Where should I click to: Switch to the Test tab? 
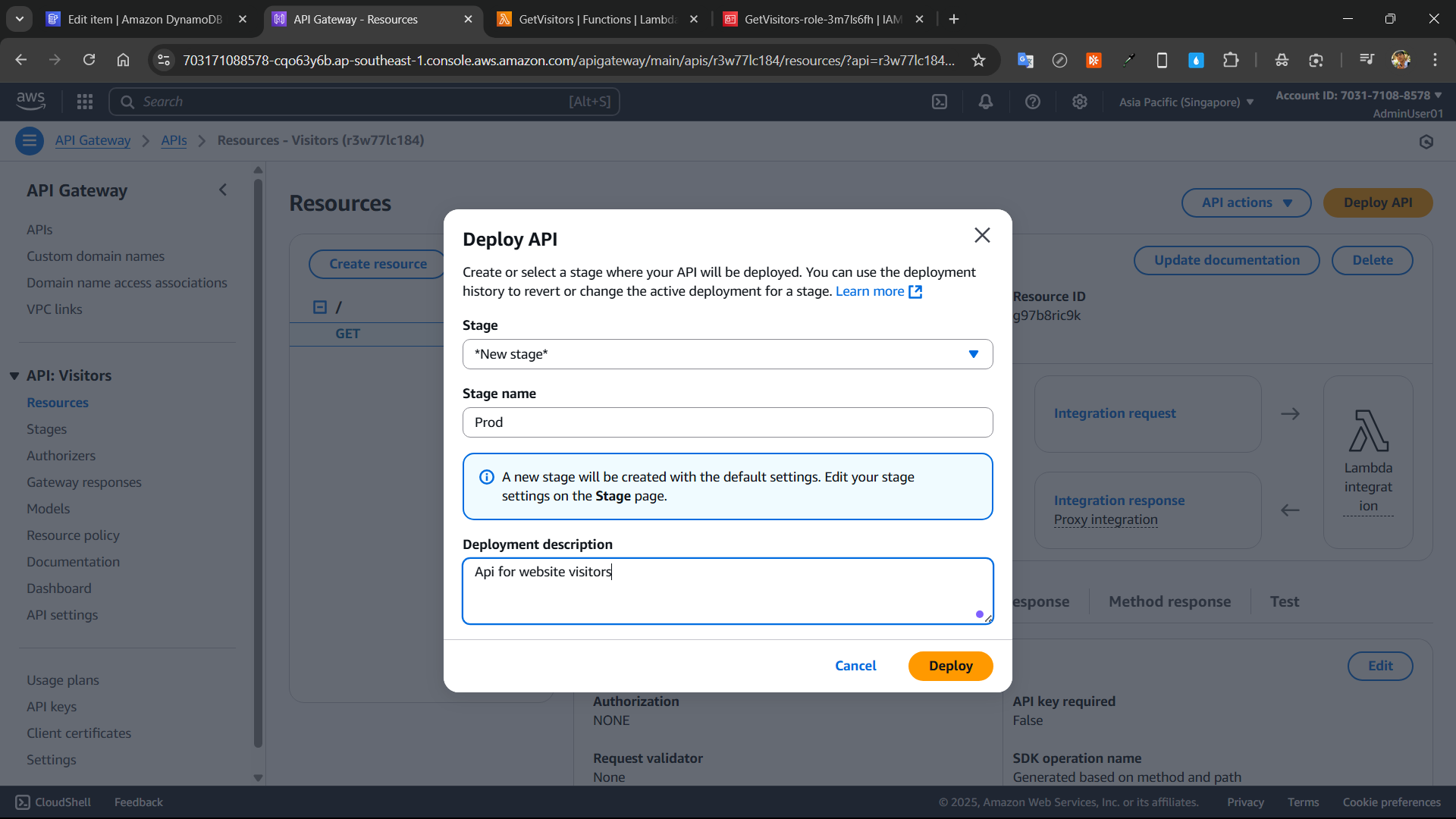point(1285,601)
